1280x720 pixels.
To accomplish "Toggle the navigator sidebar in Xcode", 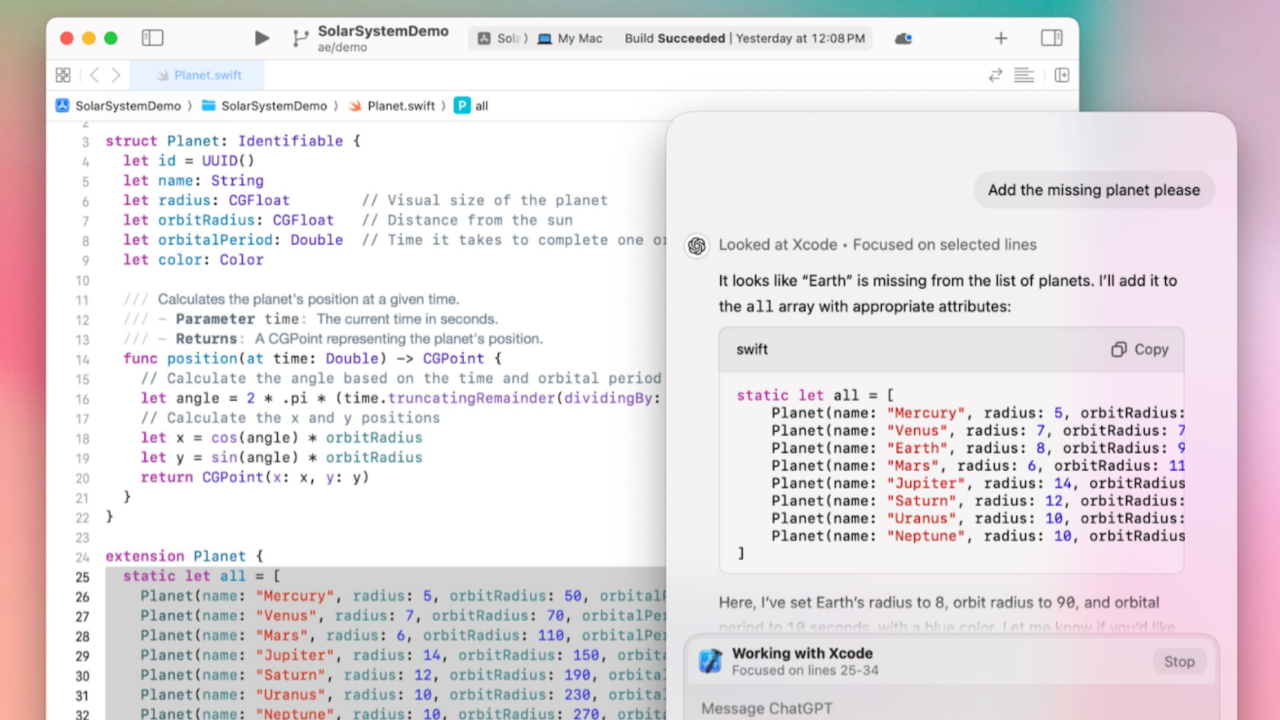I will click(x=152, y=38).
